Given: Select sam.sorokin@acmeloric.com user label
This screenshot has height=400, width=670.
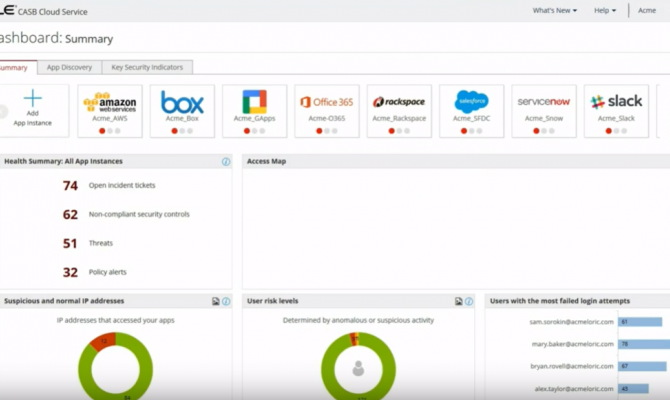Looking at the screenshot, I should click(x=571, y=322).
